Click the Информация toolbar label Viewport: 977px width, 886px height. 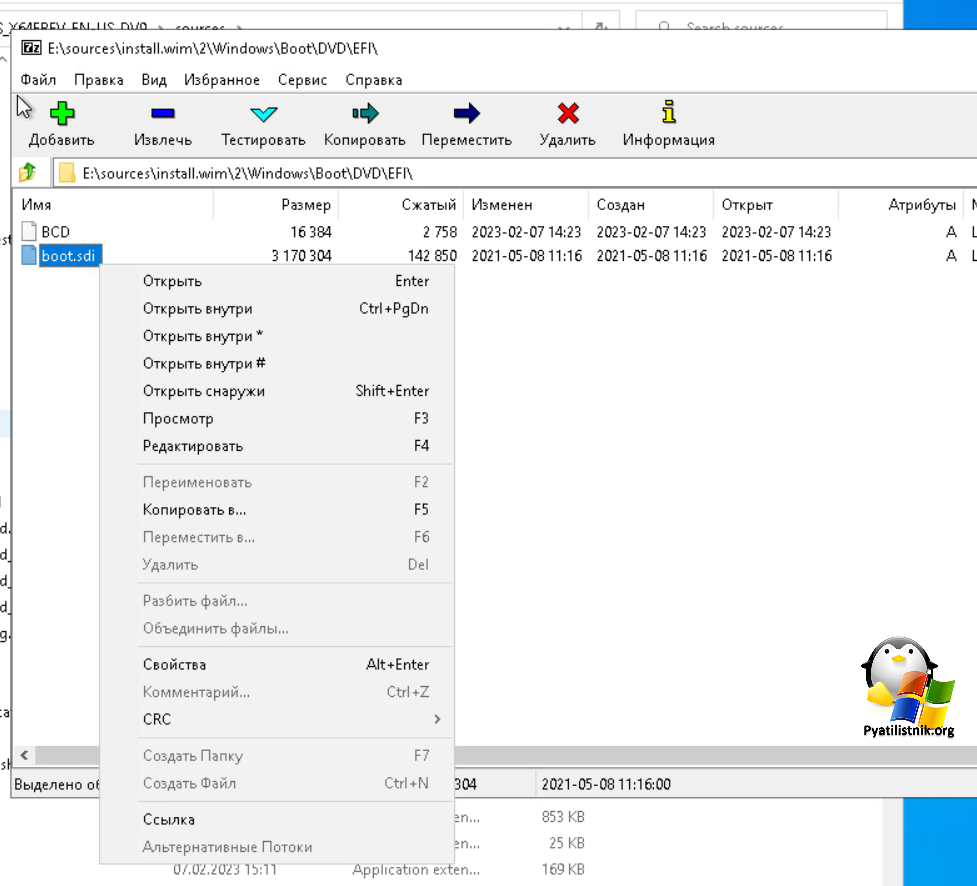[669, 140]
